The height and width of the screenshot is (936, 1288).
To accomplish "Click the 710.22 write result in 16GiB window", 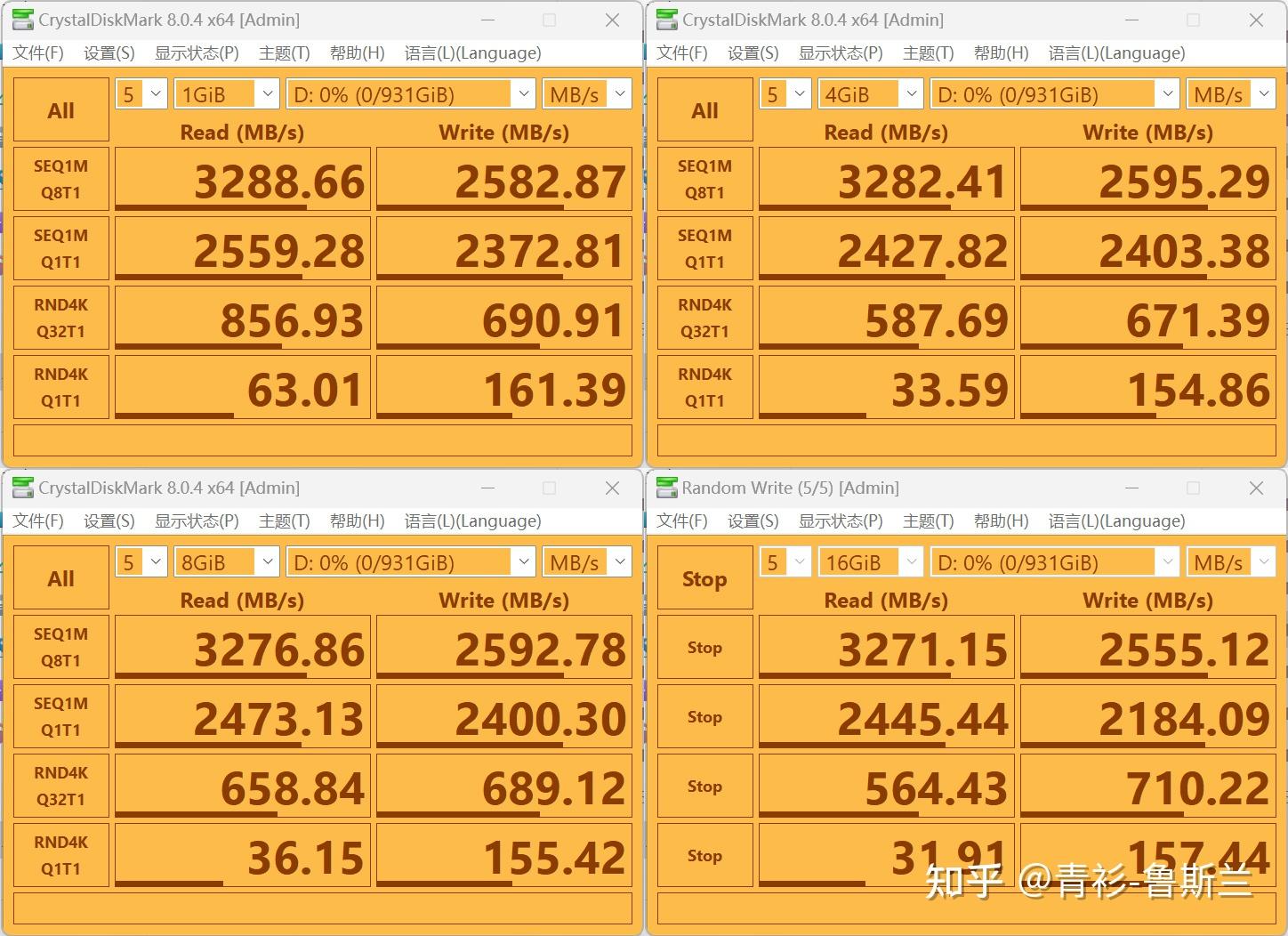I will click(x=1148, y=787).
